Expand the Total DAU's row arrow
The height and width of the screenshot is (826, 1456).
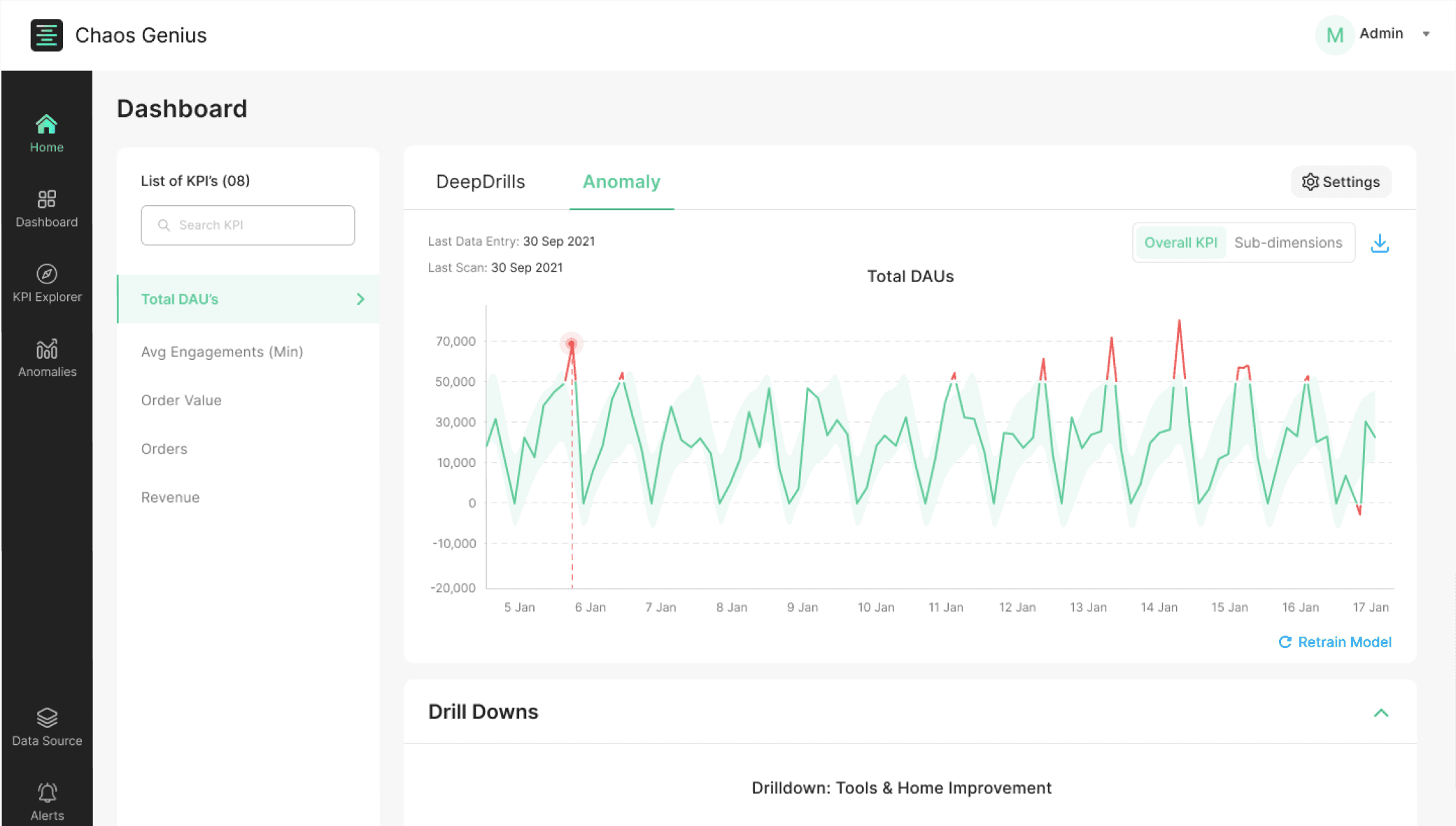[x=360, y=299]
